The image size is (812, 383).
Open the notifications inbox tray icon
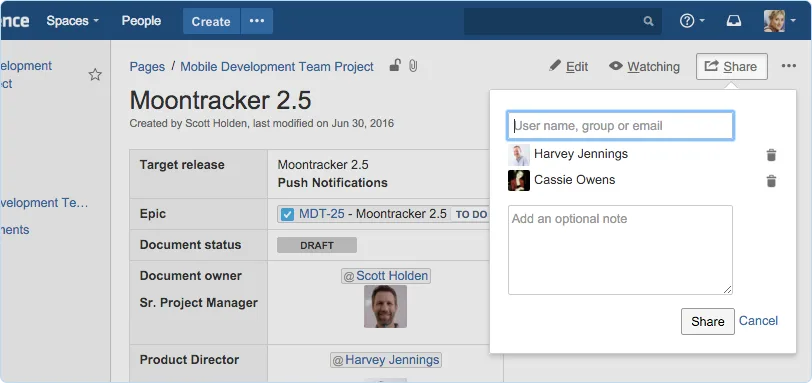click(734, 21)
